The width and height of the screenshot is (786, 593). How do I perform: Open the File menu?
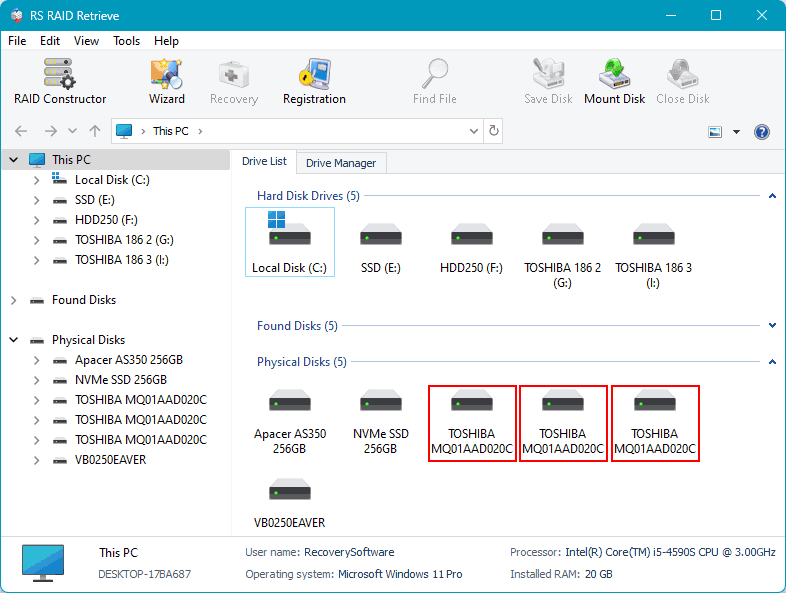click(17, 41)
